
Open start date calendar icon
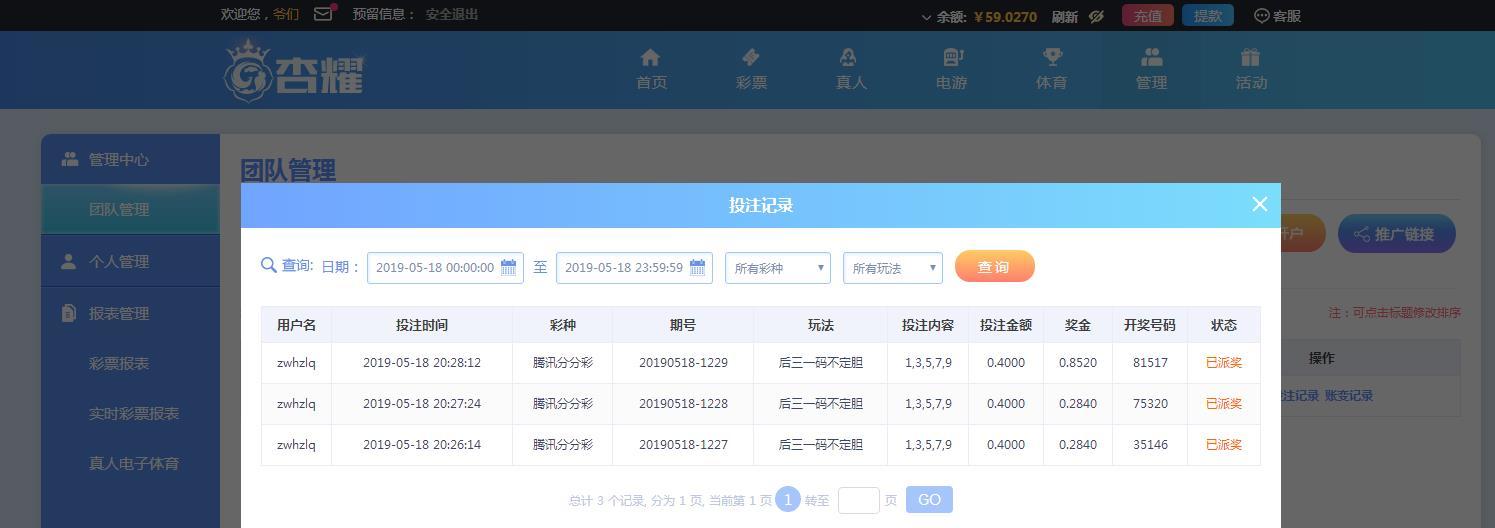pyautogui.click(x=508, y=267)
